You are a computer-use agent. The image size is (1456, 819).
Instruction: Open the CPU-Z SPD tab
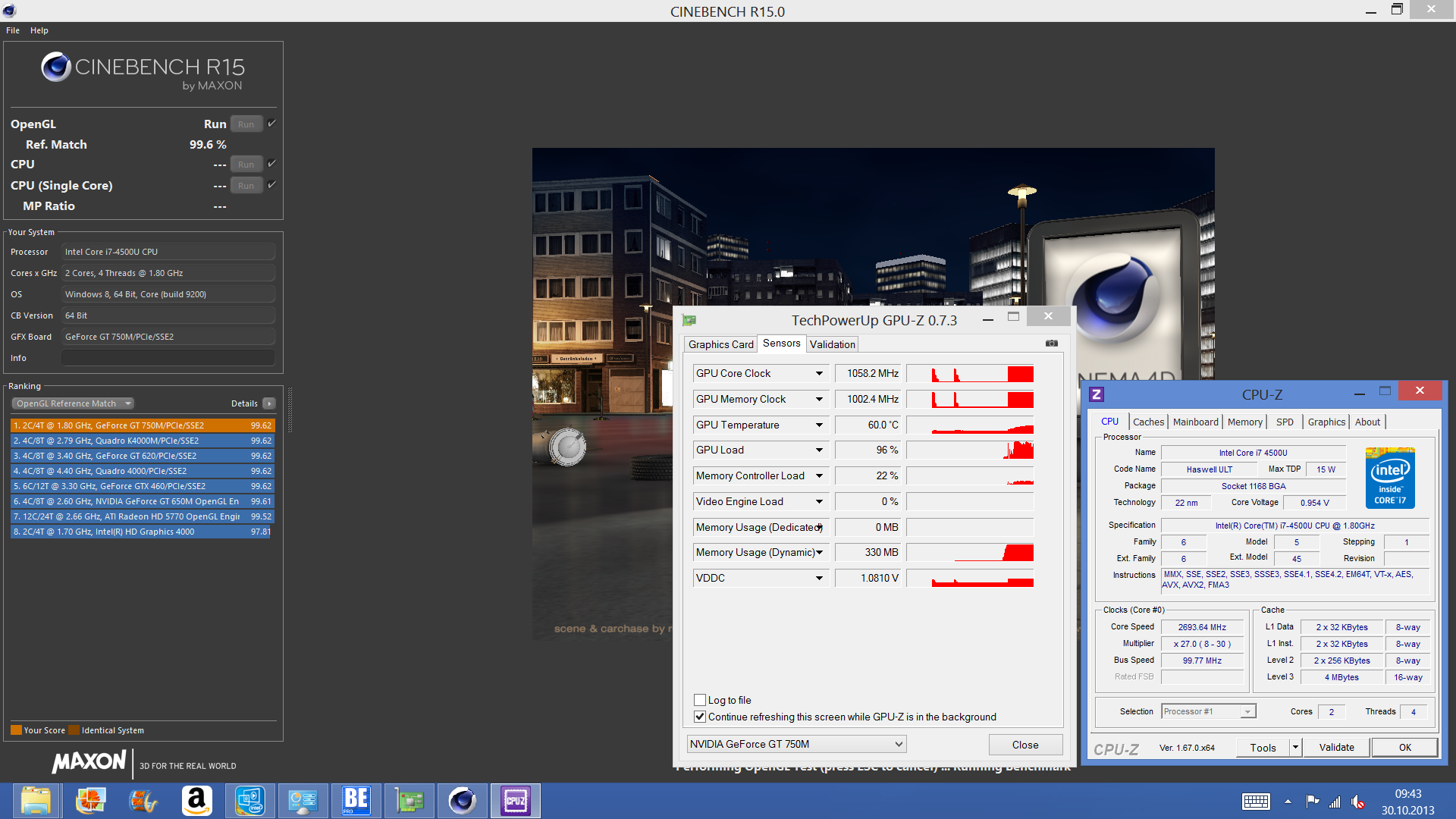pos(1285,422)
